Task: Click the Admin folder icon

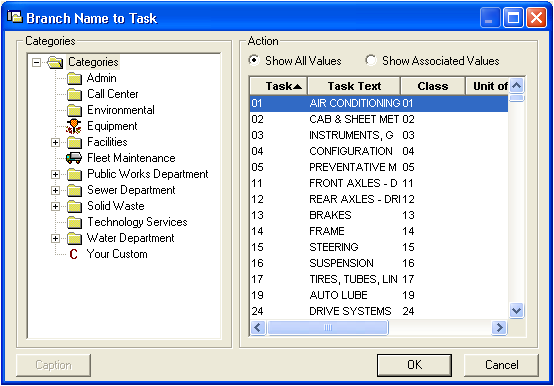Action: coord(75,78)
